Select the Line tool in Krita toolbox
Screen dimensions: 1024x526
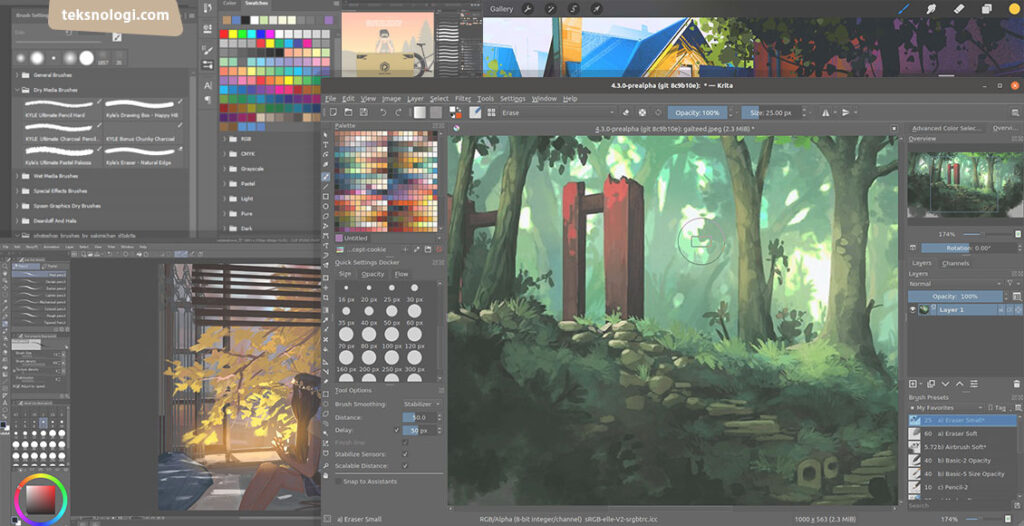(326, 186)
